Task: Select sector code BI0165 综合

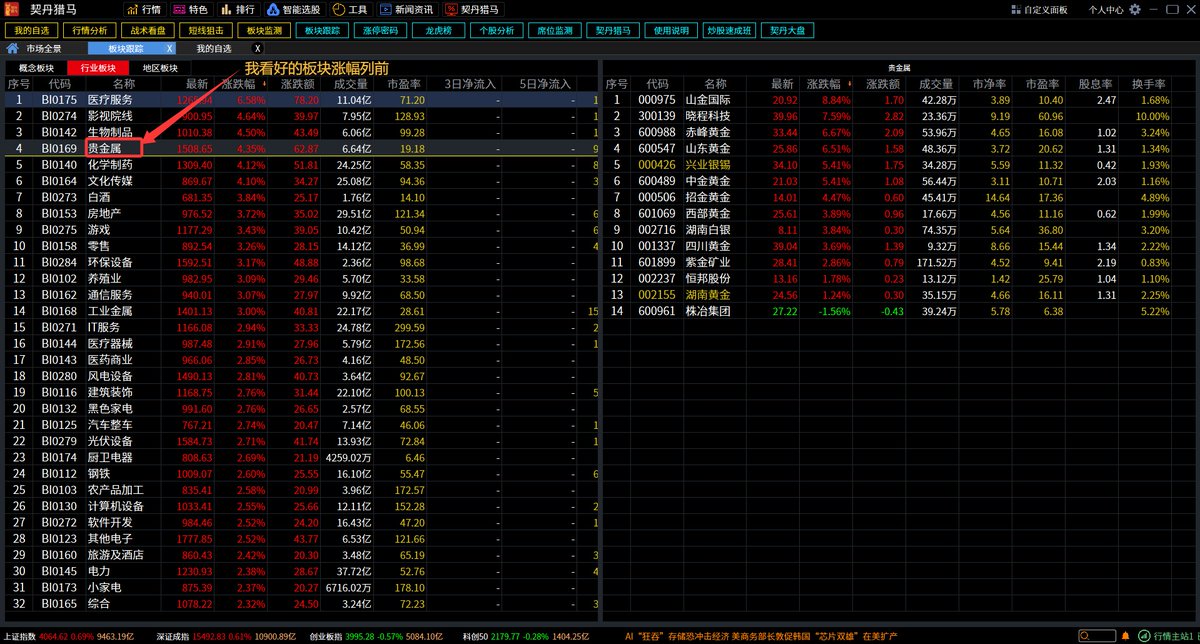Action: point(300,604)
